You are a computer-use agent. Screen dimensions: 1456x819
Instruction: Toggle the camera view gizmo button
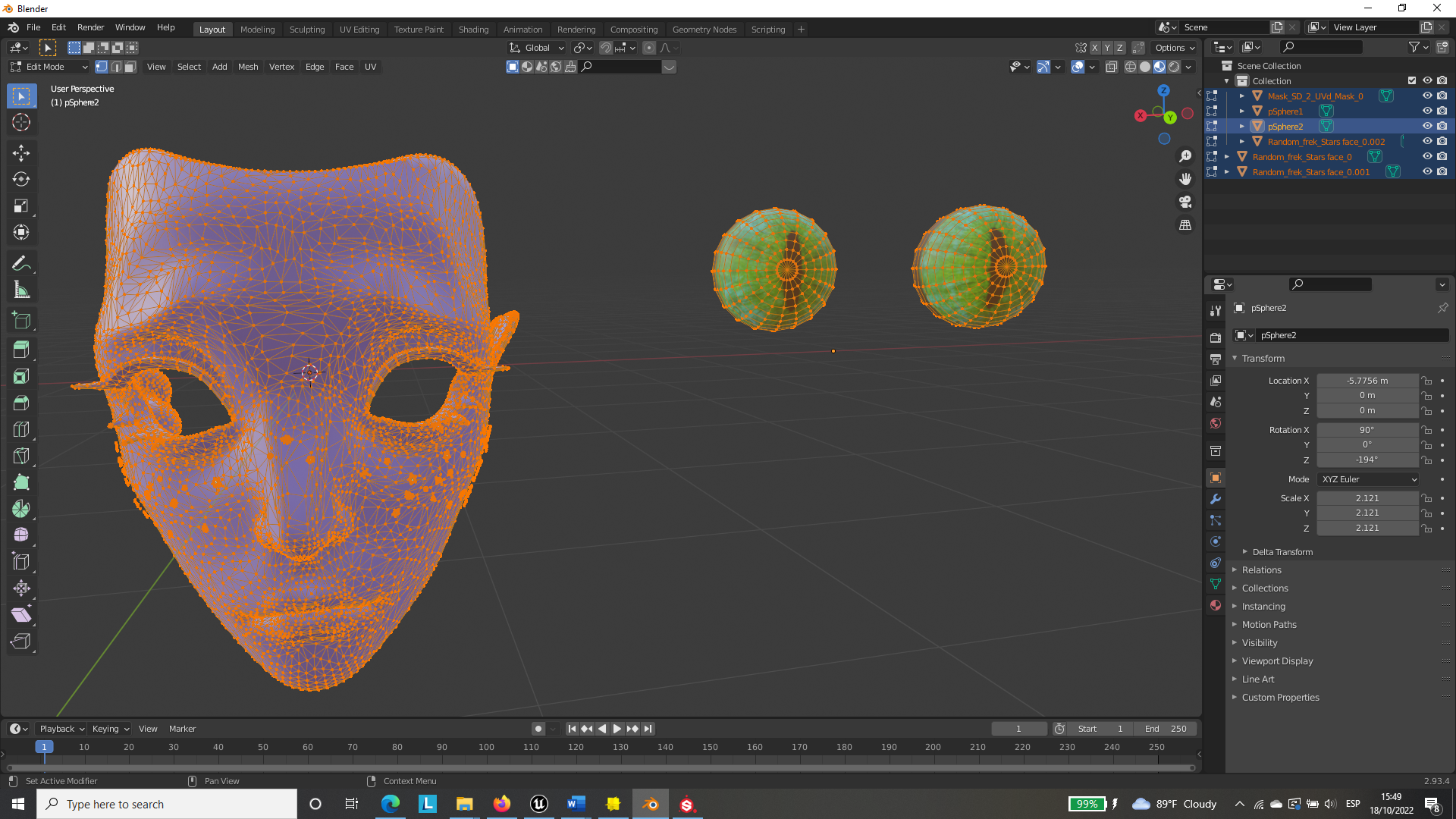[1185, 202]
